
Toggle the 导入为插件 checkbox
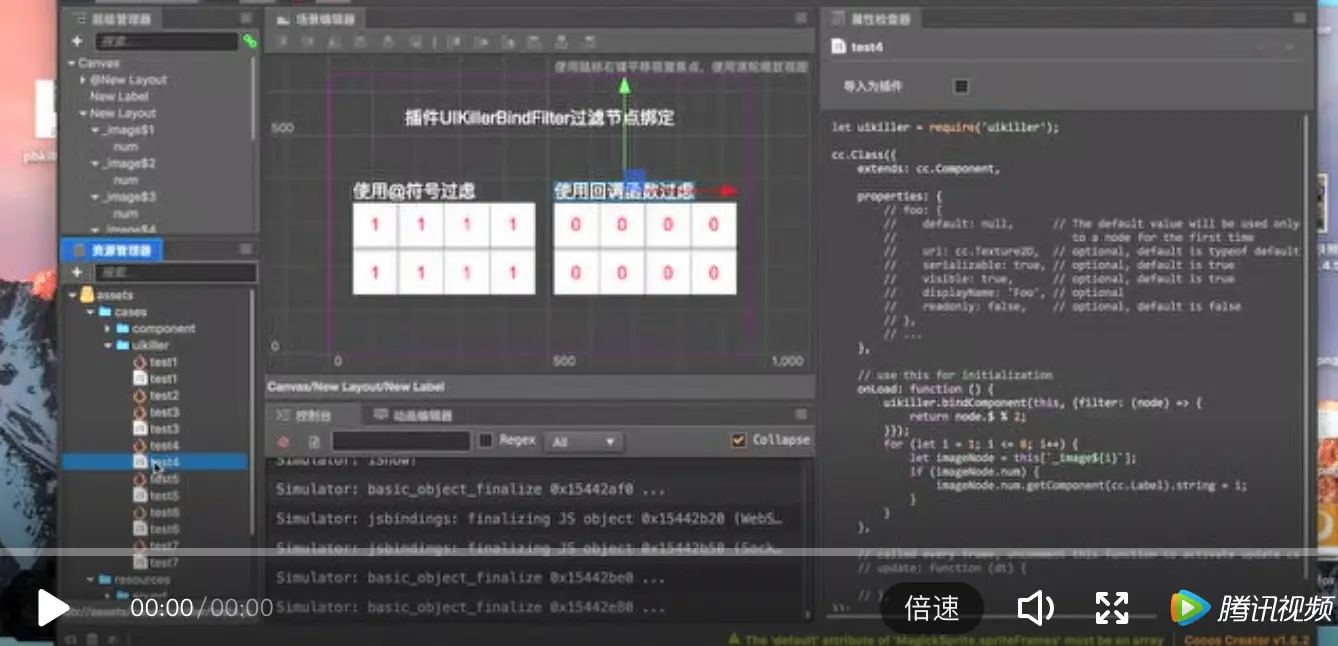coord(961,86)
